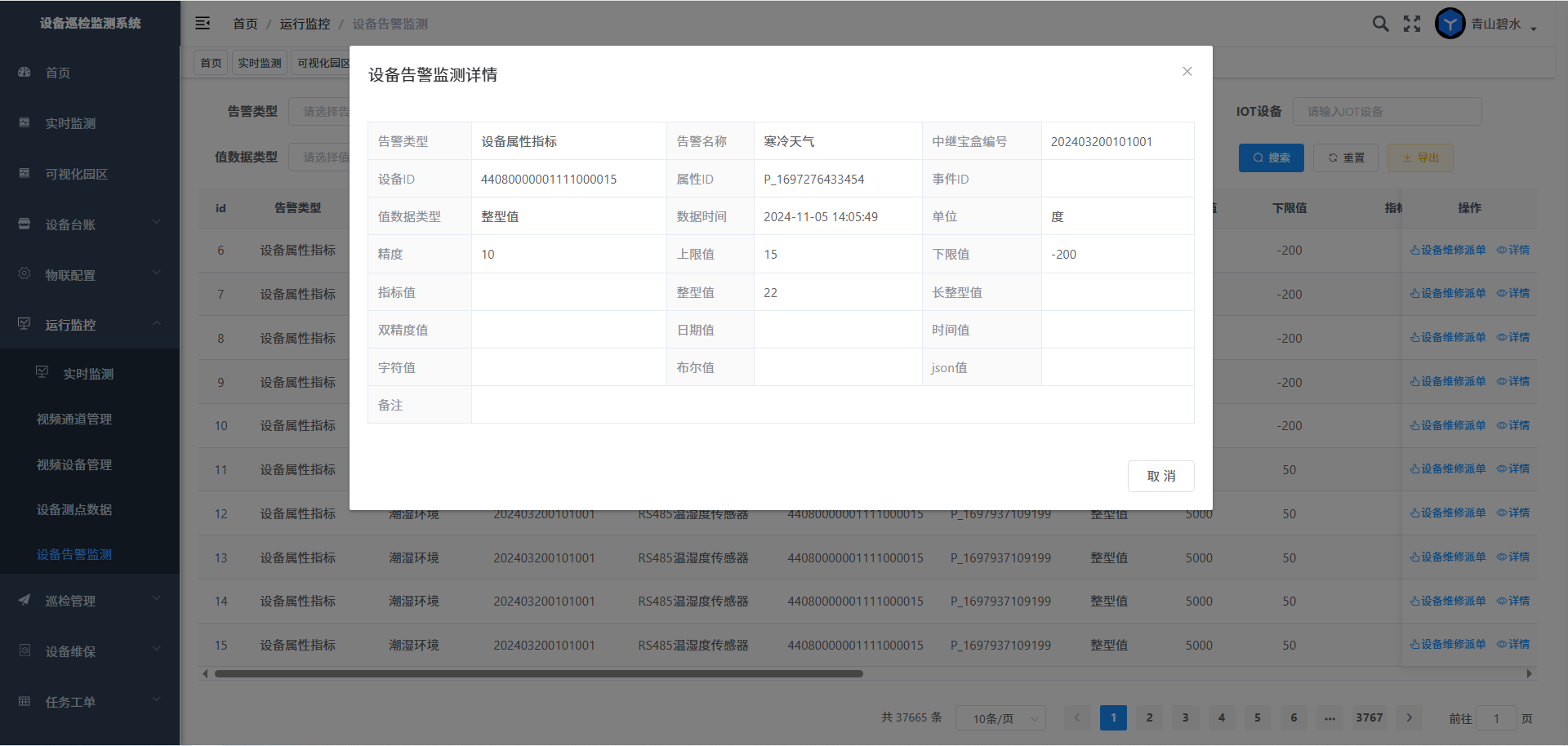Viewport: 1568px width, 746px height.
Task: Click the horizontal table scrollbar
Action: pos(539,673)
